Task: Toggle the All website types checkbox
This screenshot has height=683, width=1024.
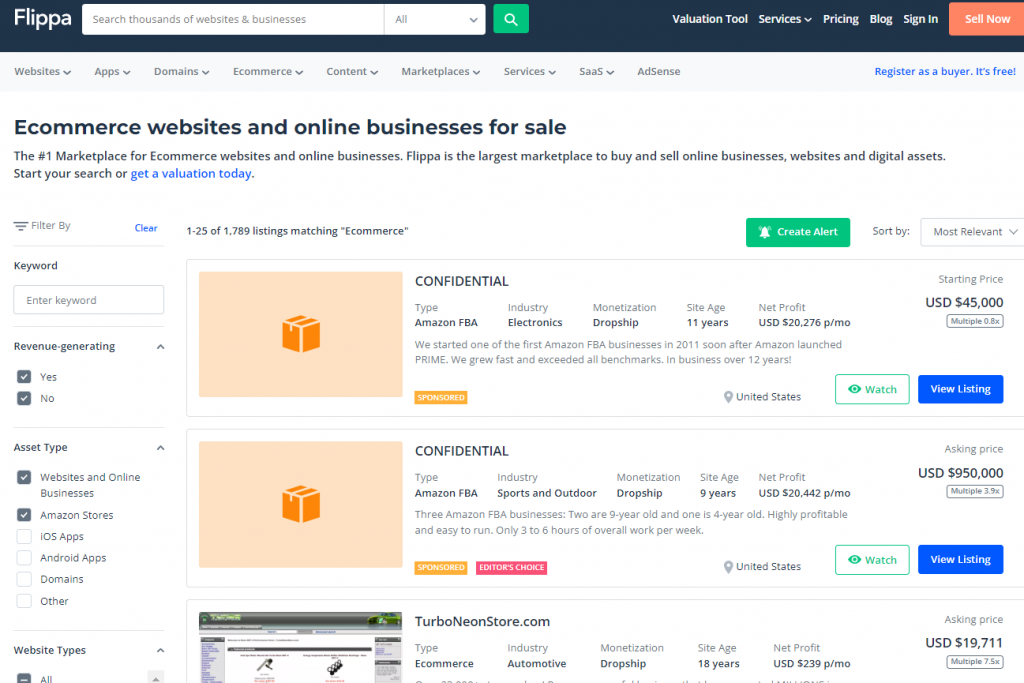Action: tap(24, 678)
